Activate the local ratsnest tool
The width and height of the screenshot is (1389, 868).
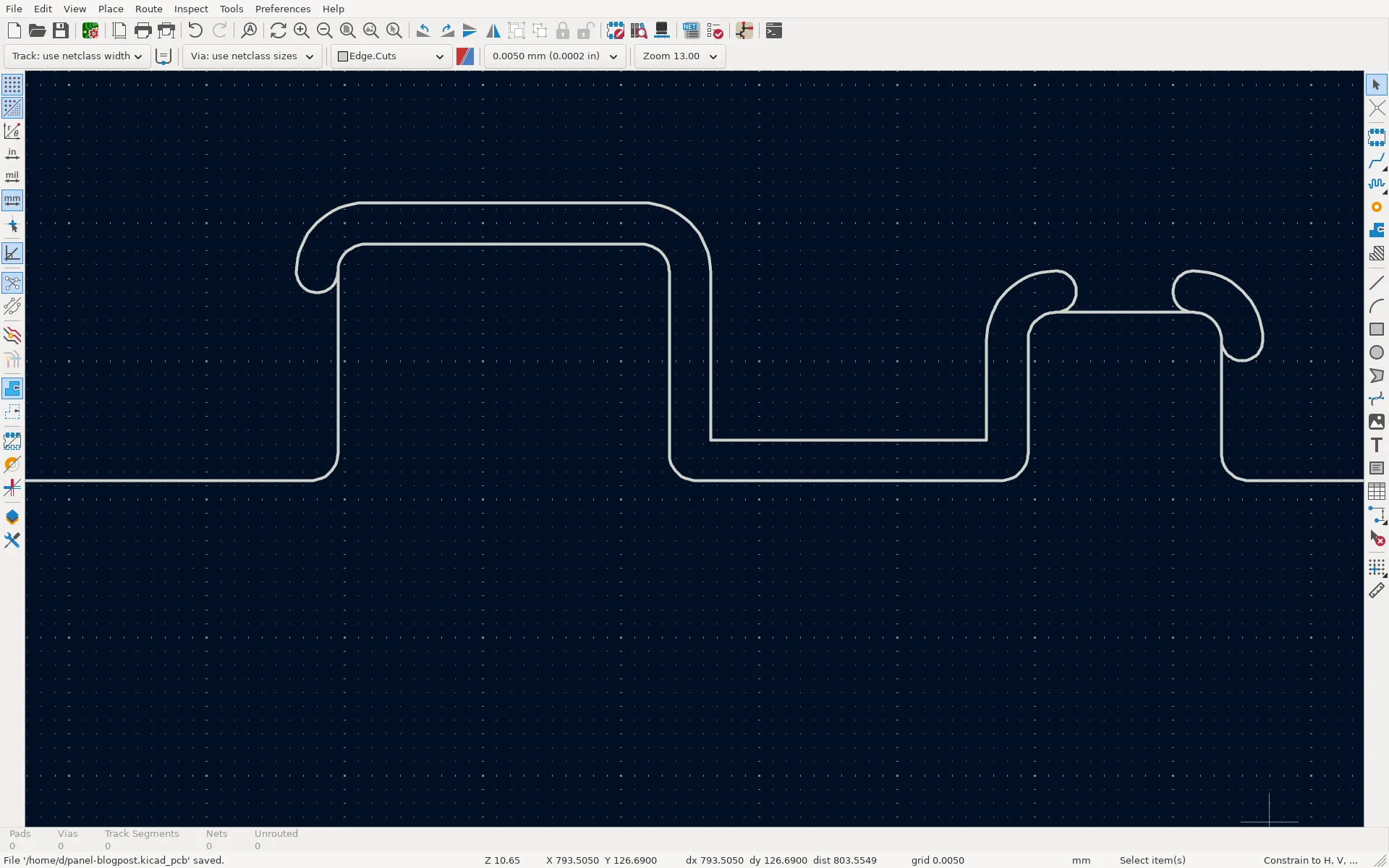[1377, 108]
